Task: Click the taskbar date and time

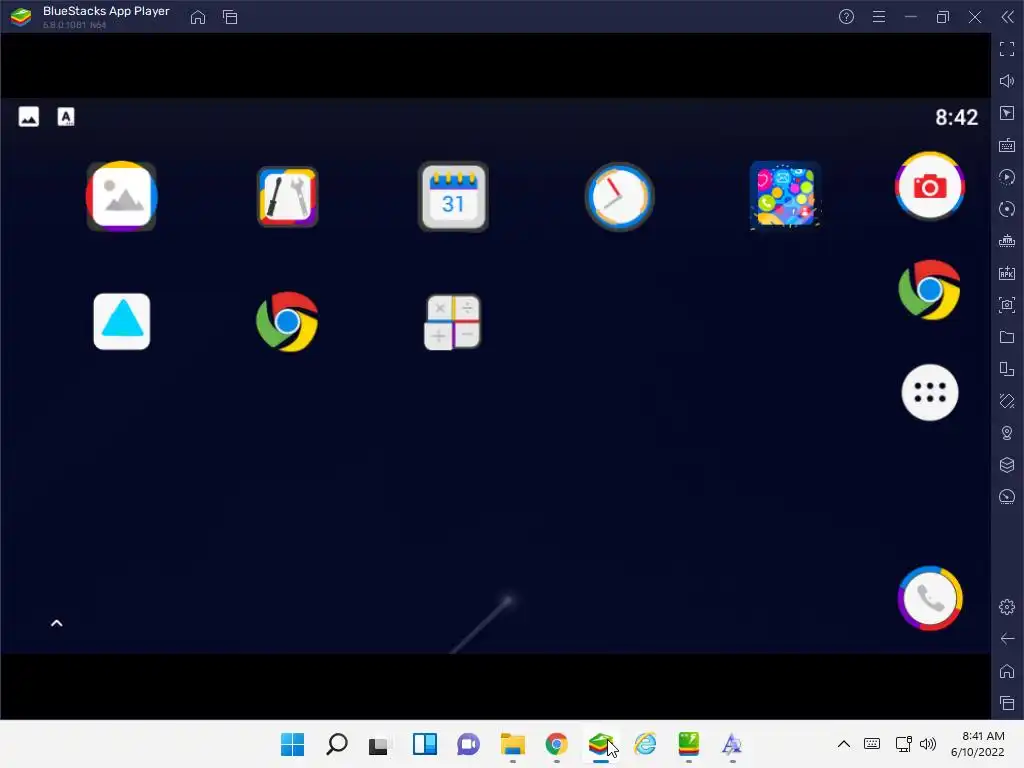Action: pyautogui.click(x=978, y=744)
